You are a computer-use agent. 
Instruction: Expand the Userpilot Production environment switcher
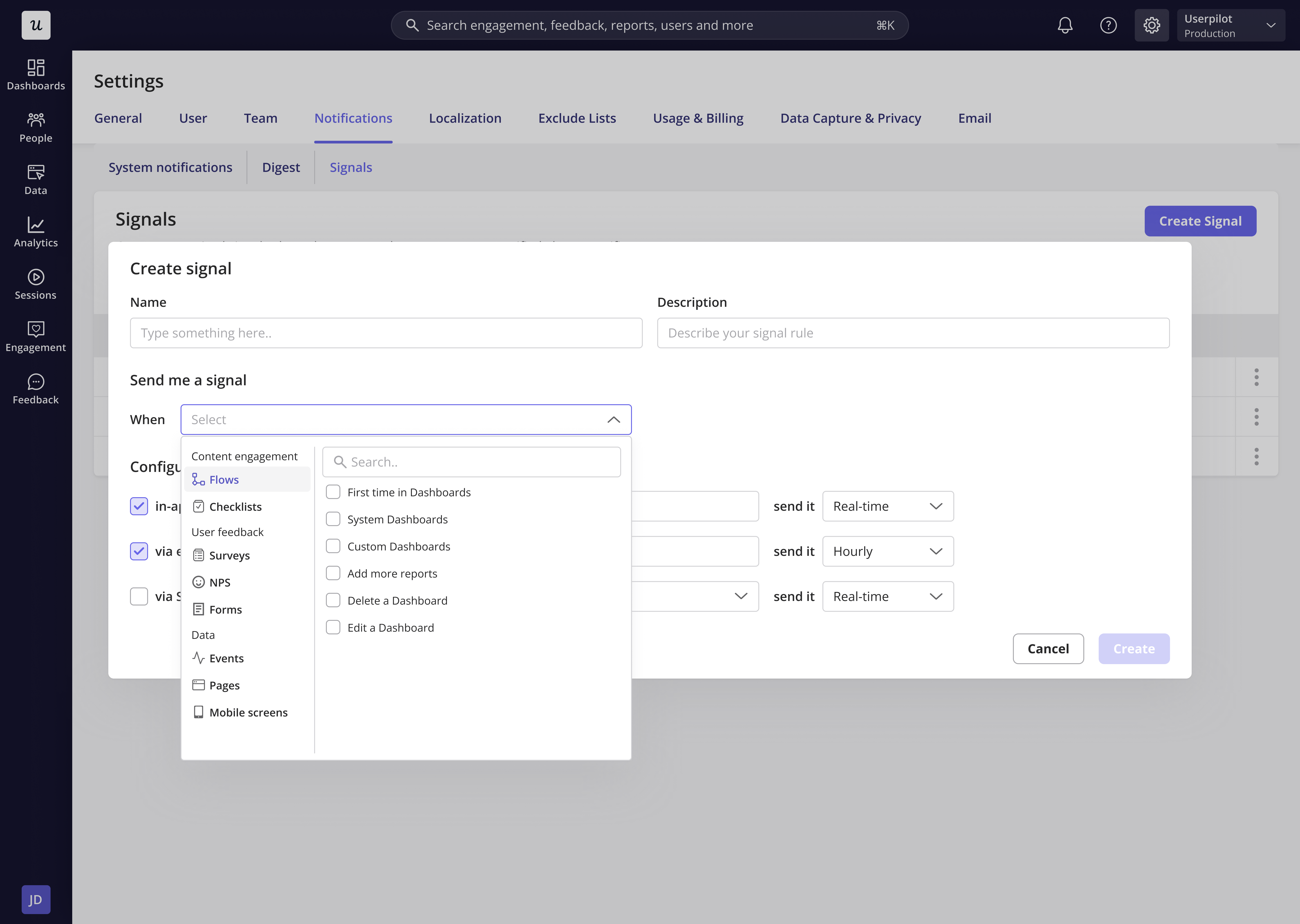pos(1230,25)
